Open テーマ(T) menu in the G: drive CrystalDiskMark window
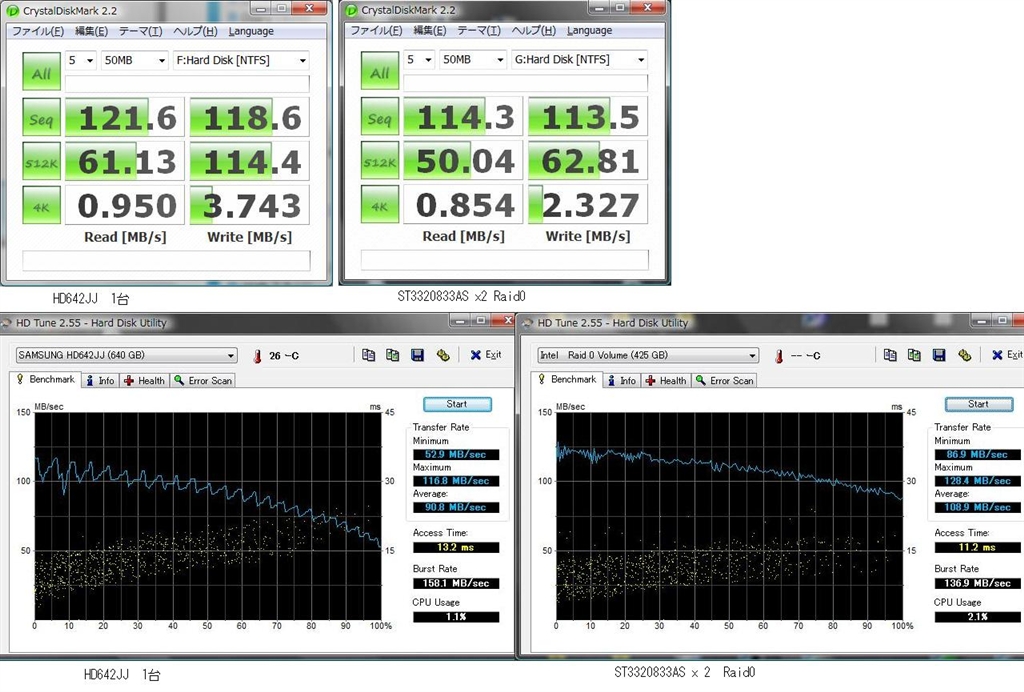Image resolution: width=1024 pixels, height=692 pixels. coord(478,30)
